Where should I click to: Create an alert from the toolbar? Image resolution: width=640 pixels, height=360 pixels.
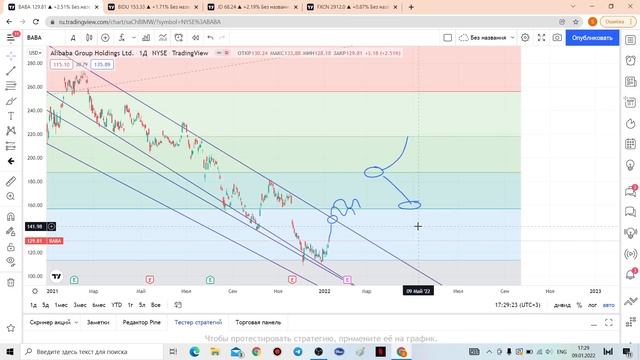[x=178, y=38]
